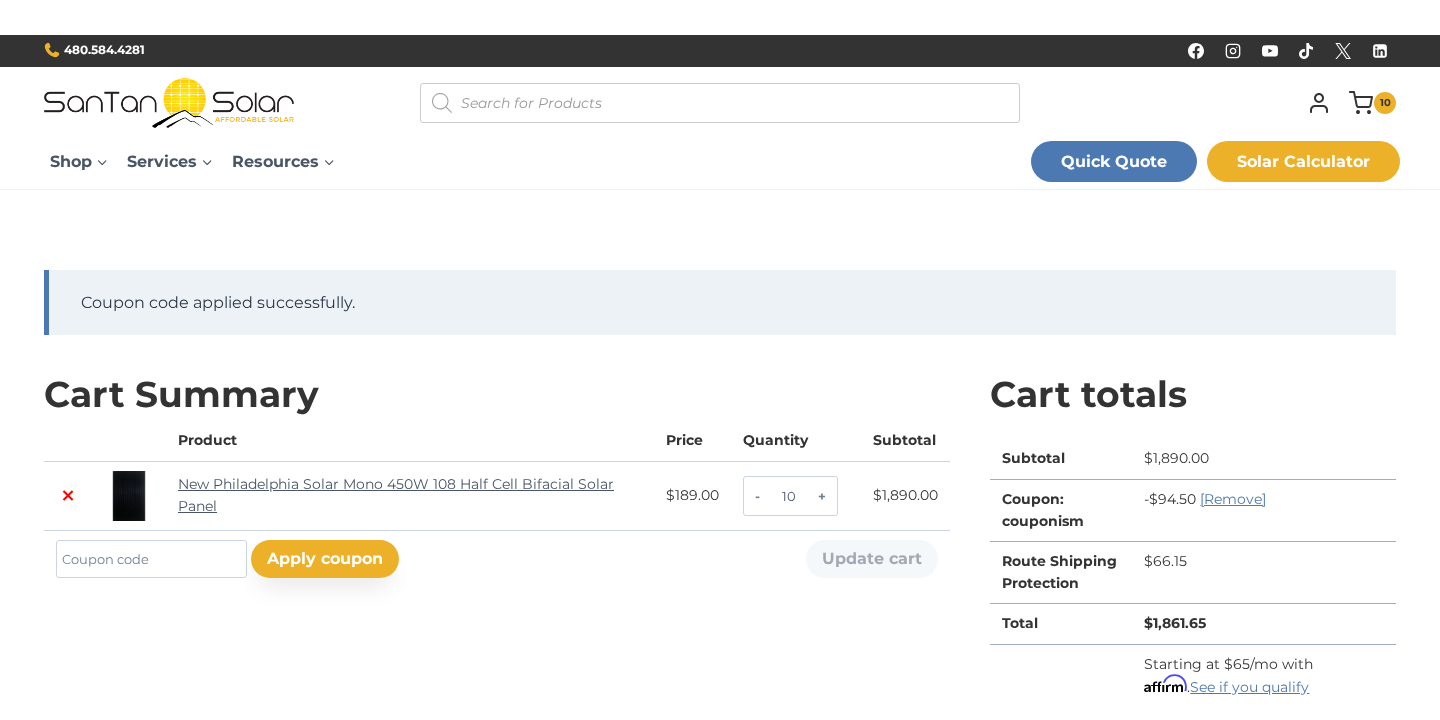The image size is (1440, 720).
Task: Click the quantity value field
Action: (789, 497)
